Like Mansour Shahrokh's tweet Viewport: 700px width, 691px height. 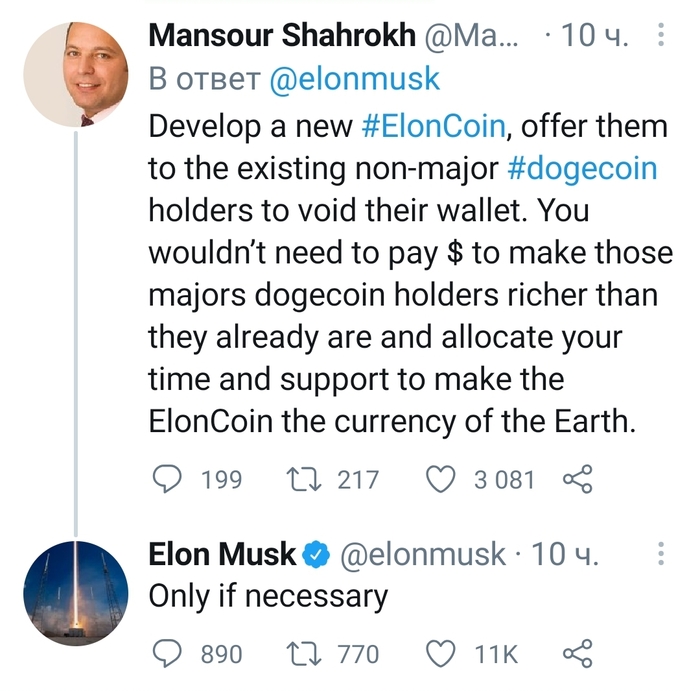pos(441,479)
